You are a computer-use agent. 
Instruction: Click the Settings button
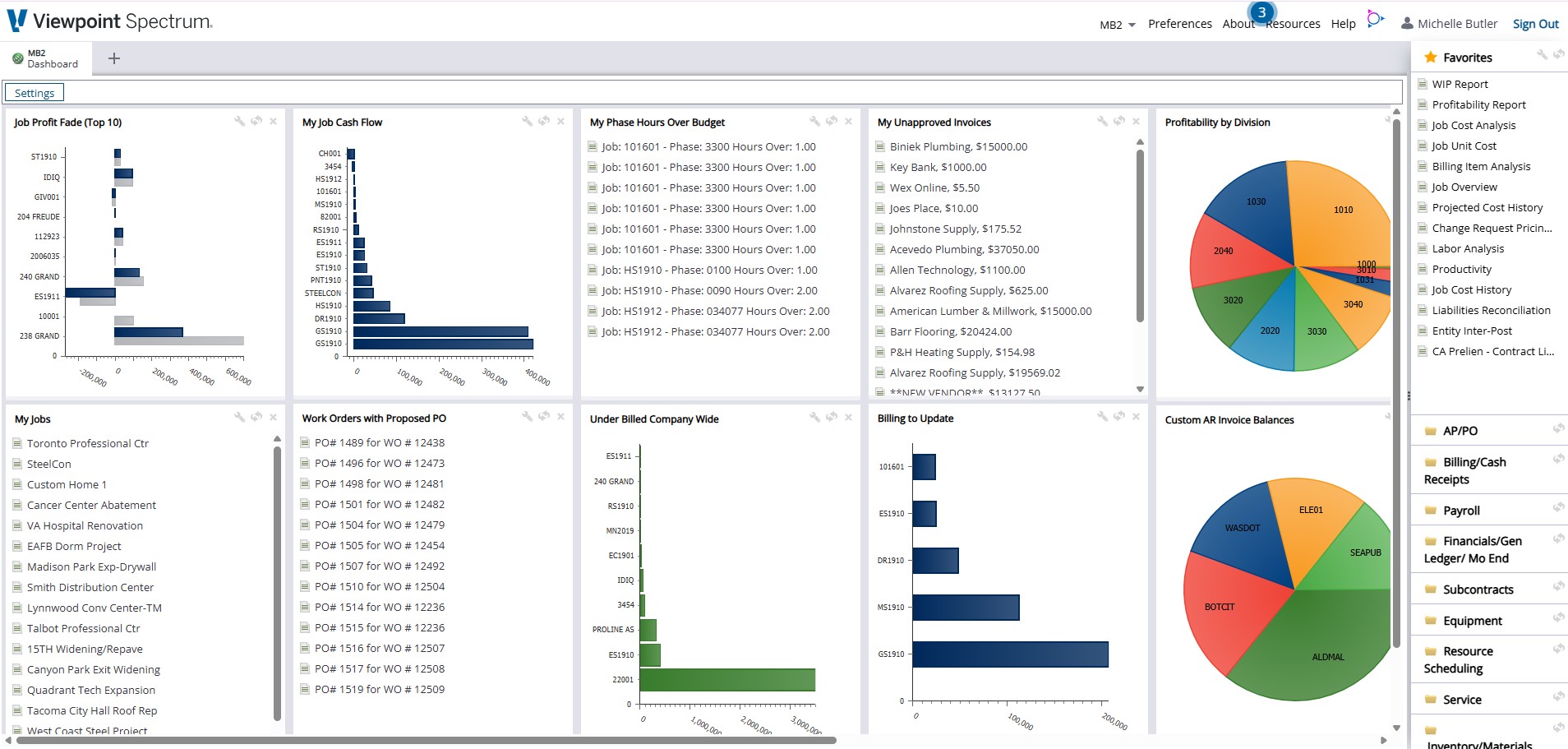(x=35, y=93)
